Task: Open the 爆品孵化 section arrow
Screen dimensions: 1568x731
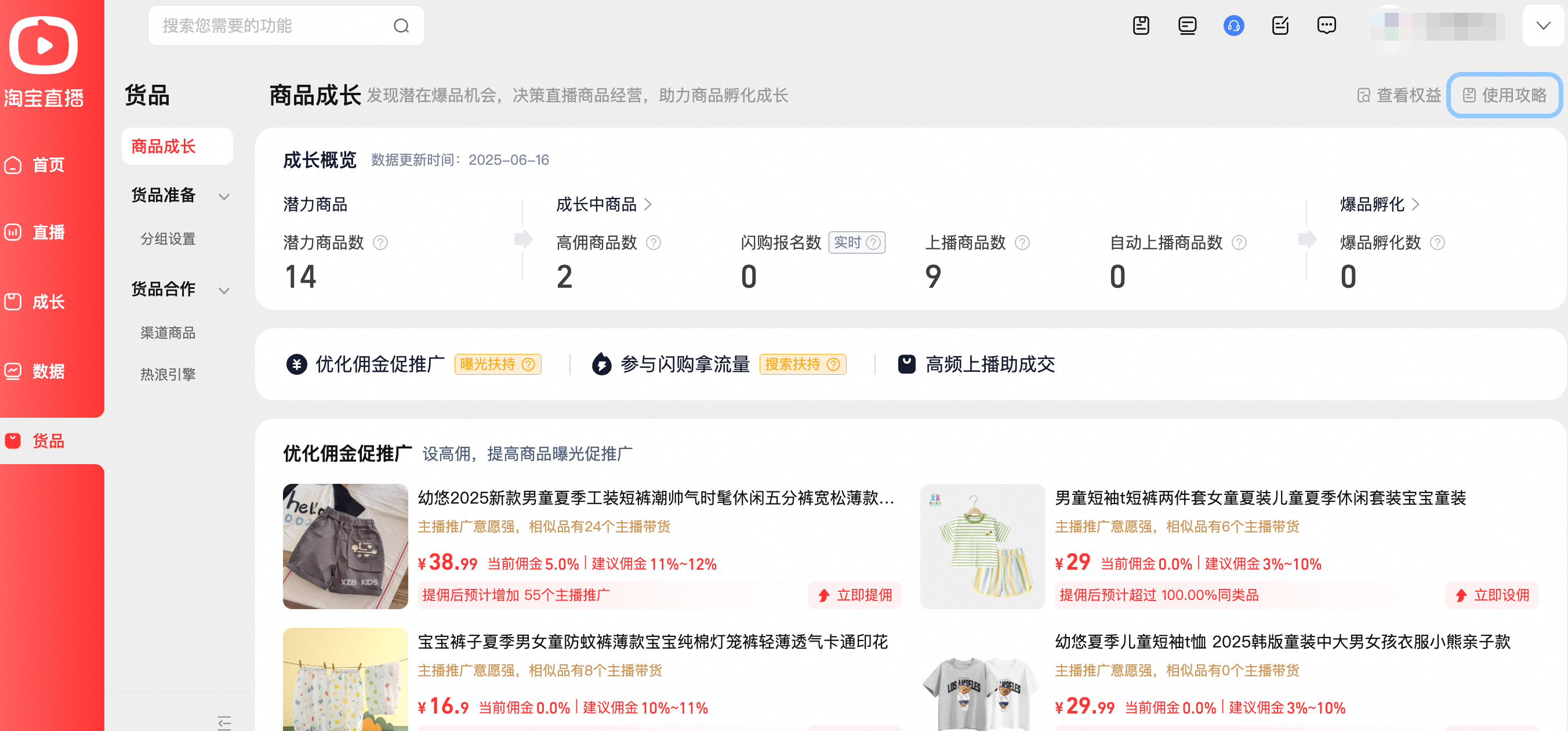Action: pos(1416,204)
